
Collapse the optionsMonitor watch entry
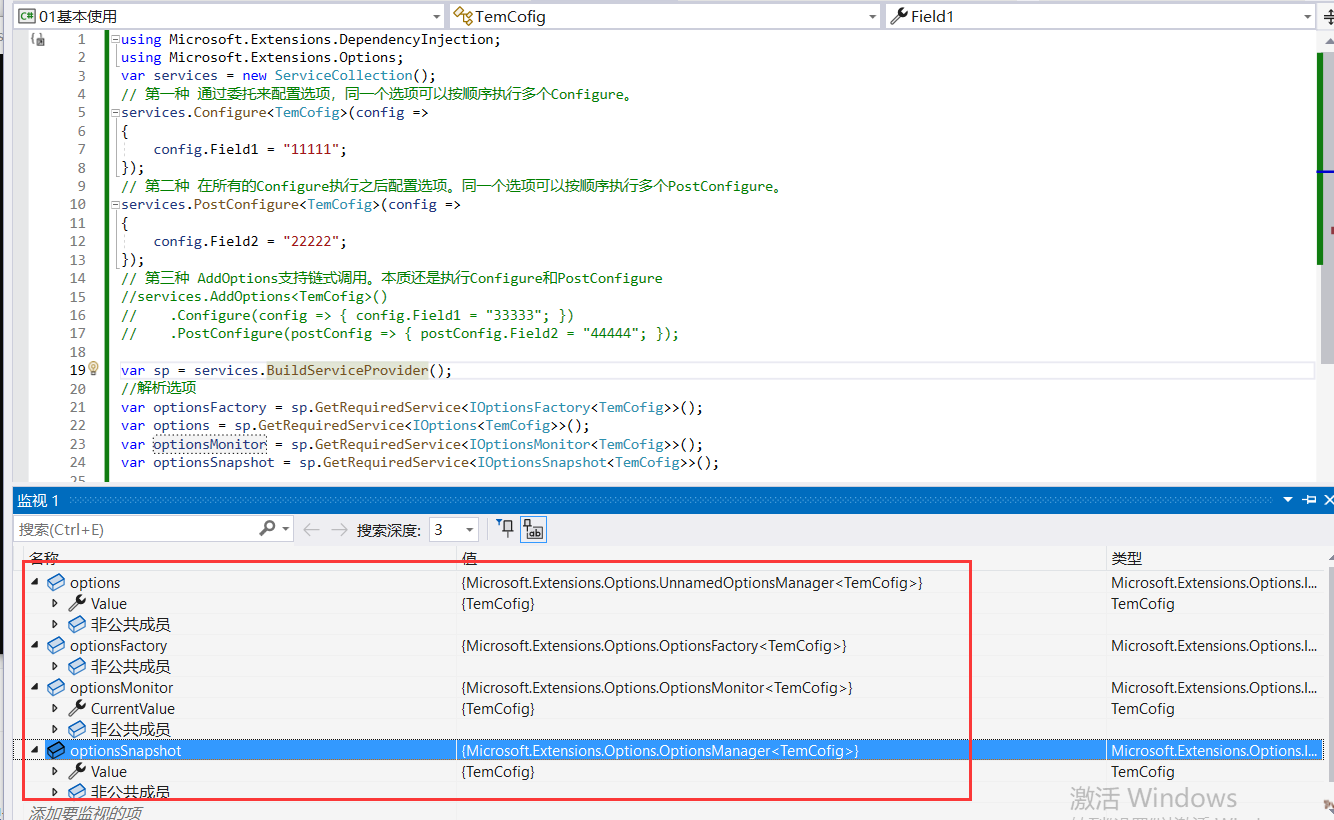35,688
